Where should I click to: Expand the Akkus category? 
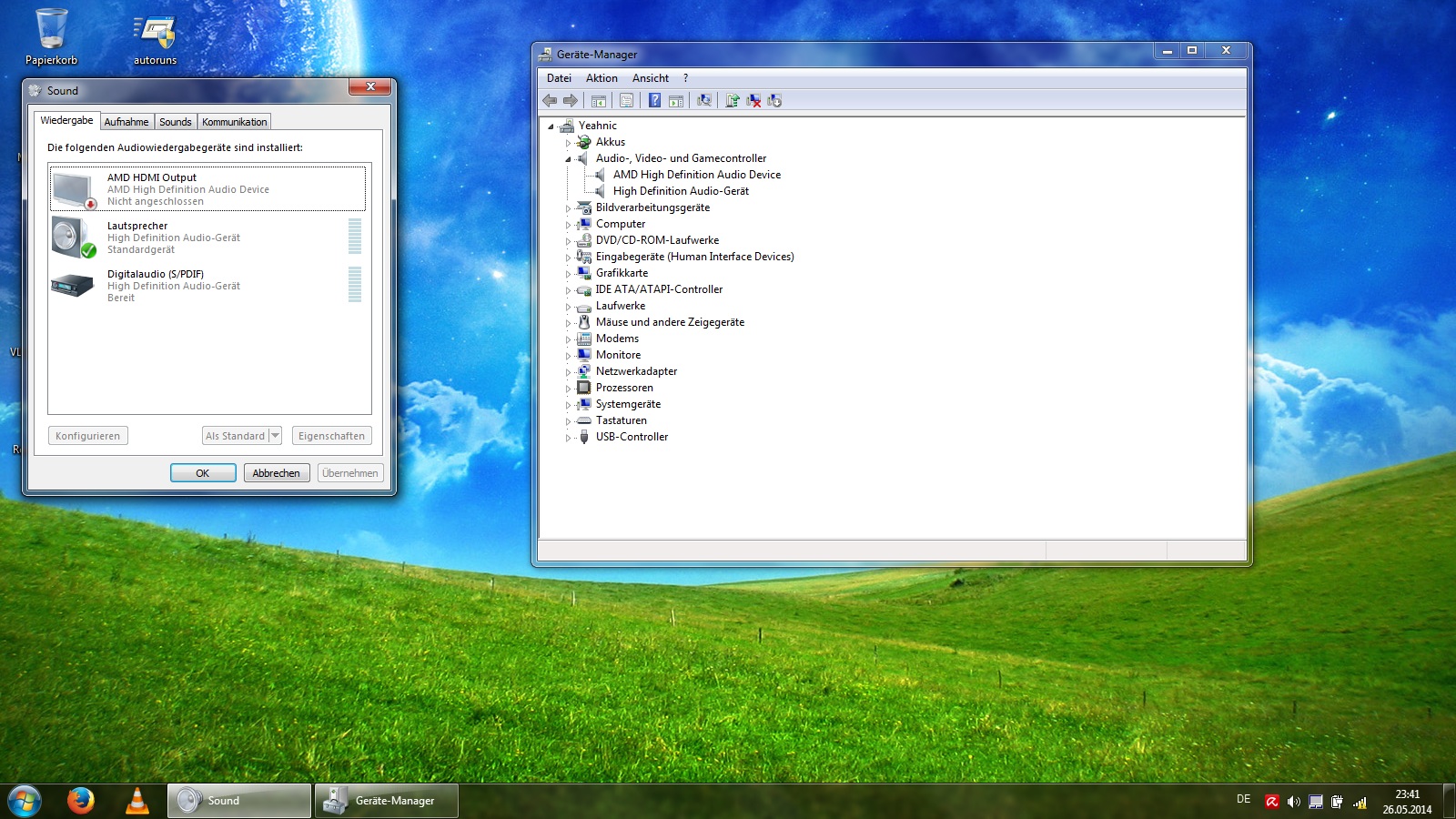(x=568, y=143)
